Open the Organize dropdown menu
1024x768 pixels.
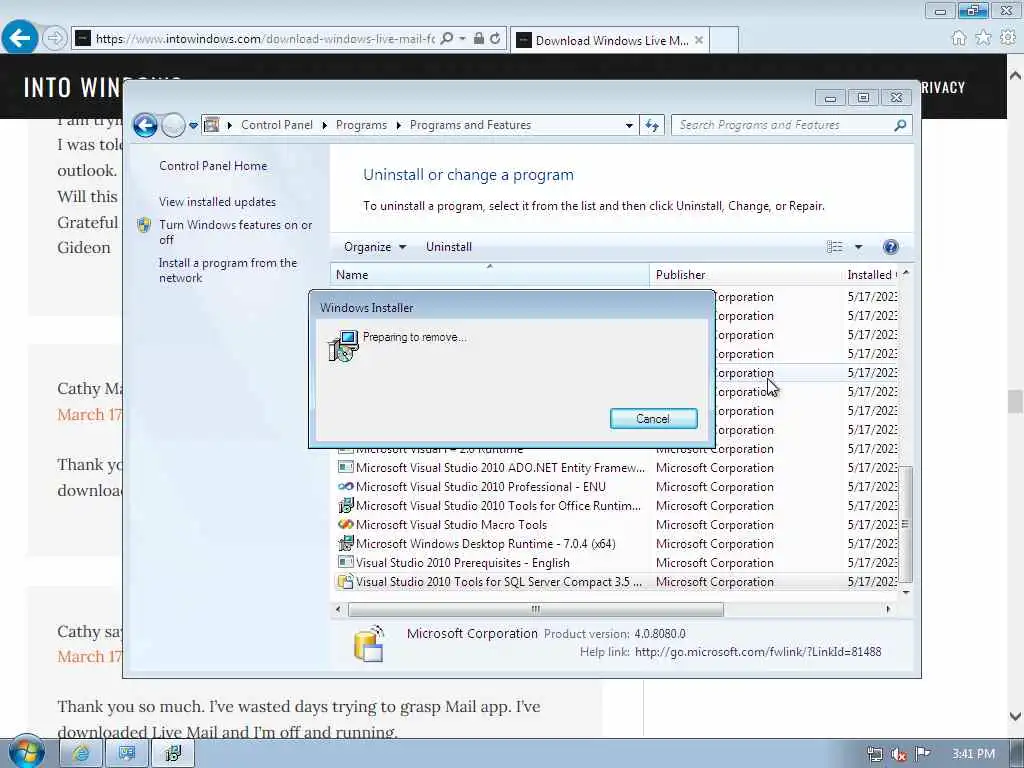375,247
